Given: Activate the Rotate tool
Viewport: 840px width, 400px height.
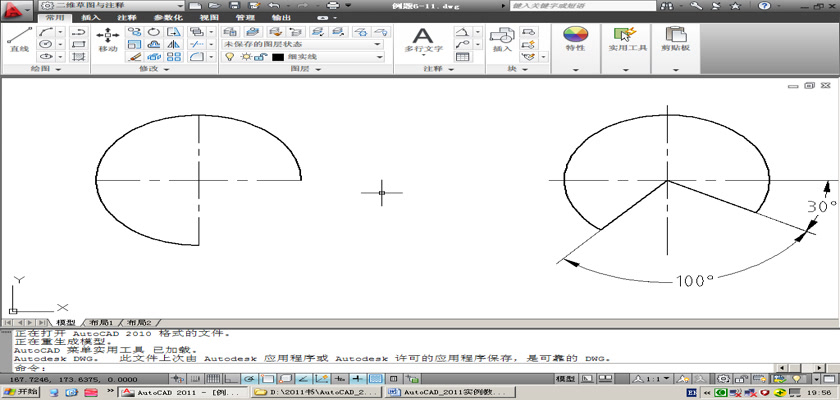Looking at the screenshot, I should [x=154, y=32].
